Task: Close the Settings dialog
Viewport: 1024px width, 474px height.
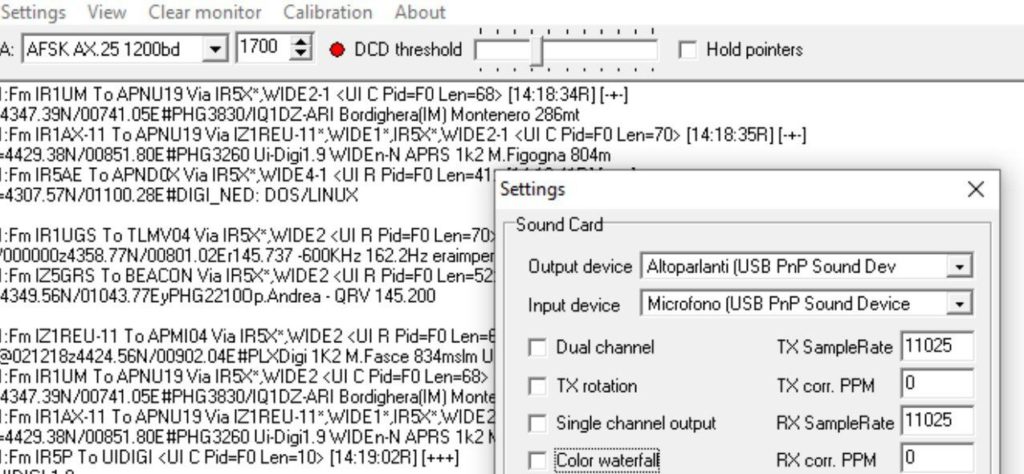Action: click(x=976, y=189)
